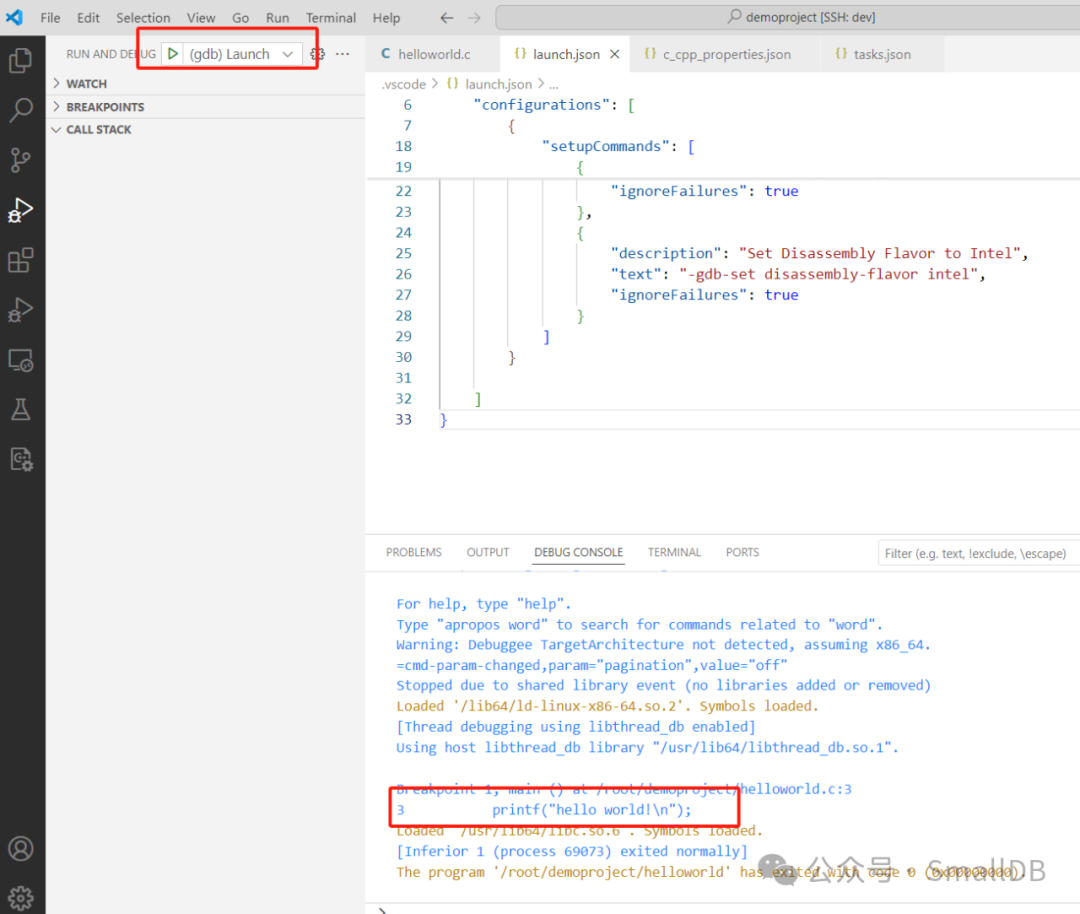Open the Accounts menu icon
Screen dimensions: 1080x914
pos(21,849)
